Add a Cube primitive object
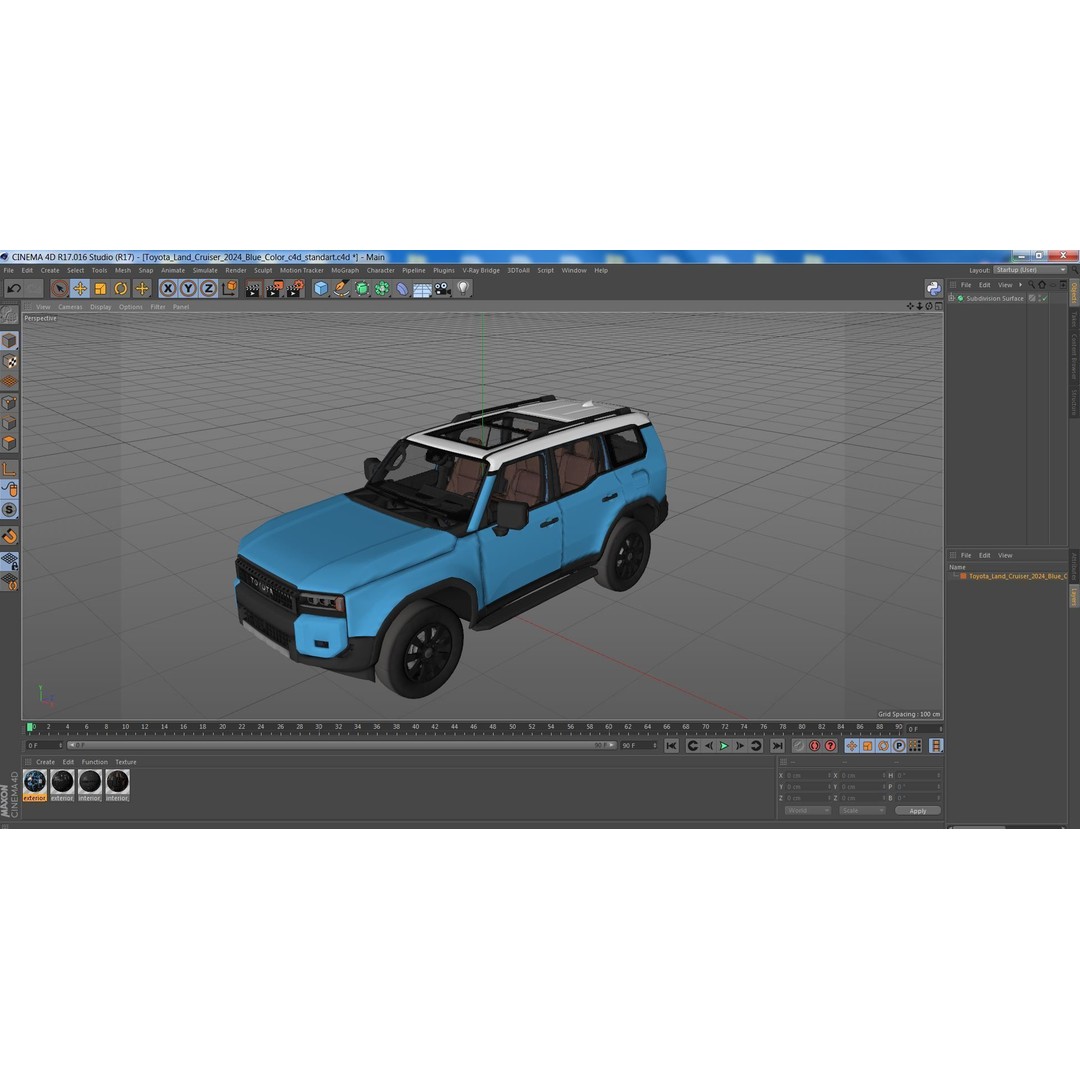The width and height of the screenshot is (1080, 1080). coord(321,289)
